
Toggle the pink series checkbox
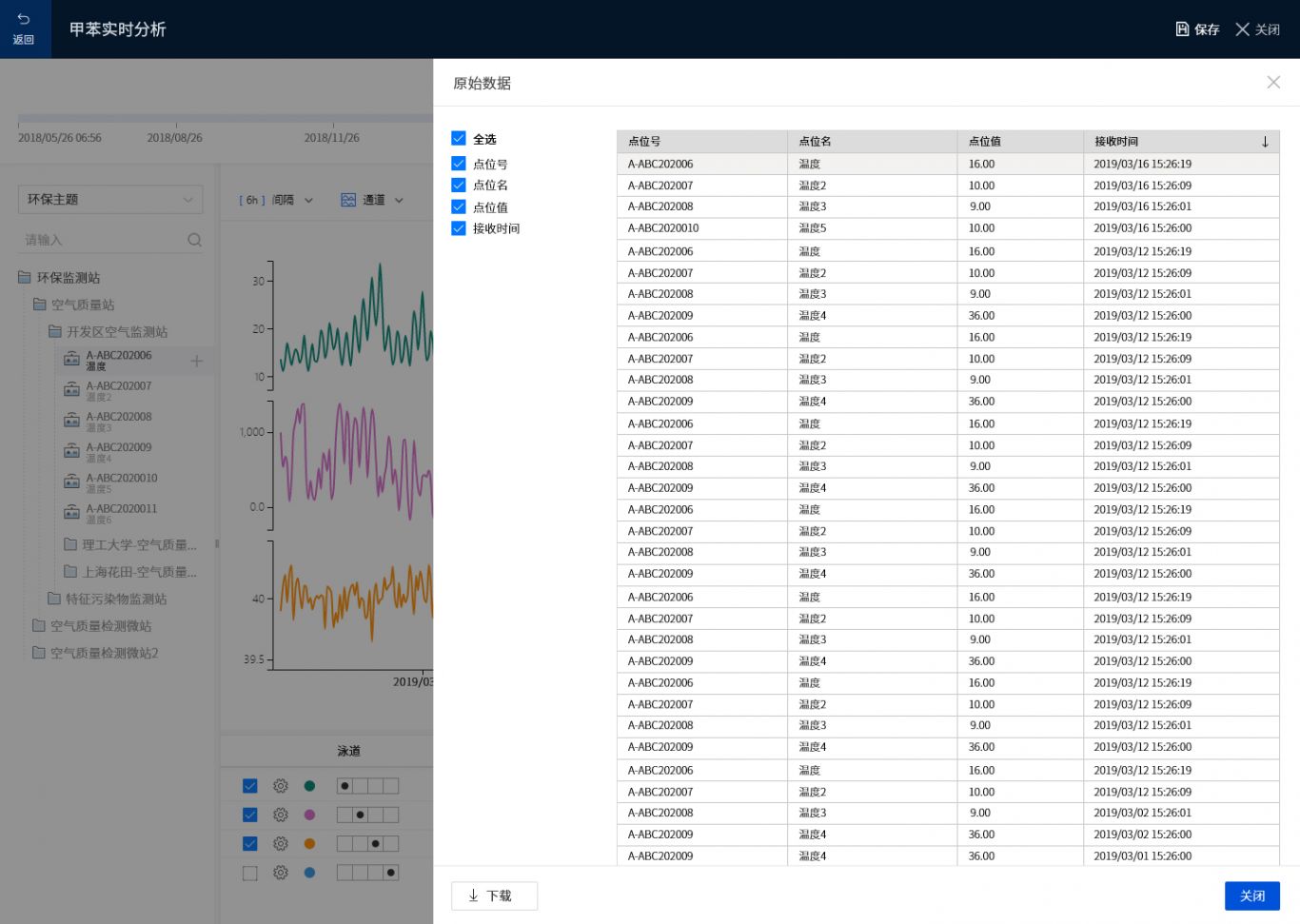click(x=250, y=815)
